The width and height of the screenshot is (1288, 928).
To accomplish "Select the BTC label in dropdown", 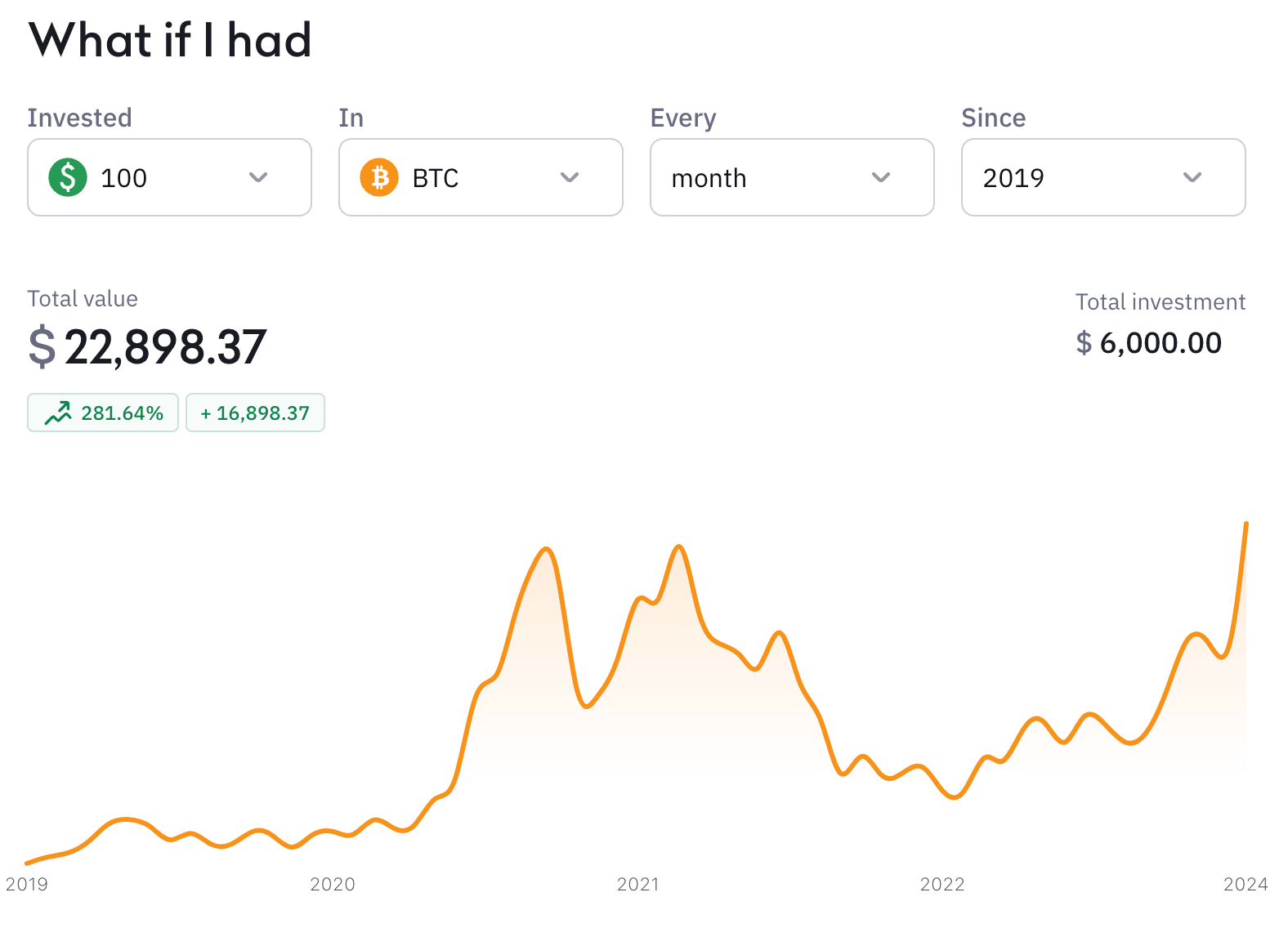I will tap(436, 178).
